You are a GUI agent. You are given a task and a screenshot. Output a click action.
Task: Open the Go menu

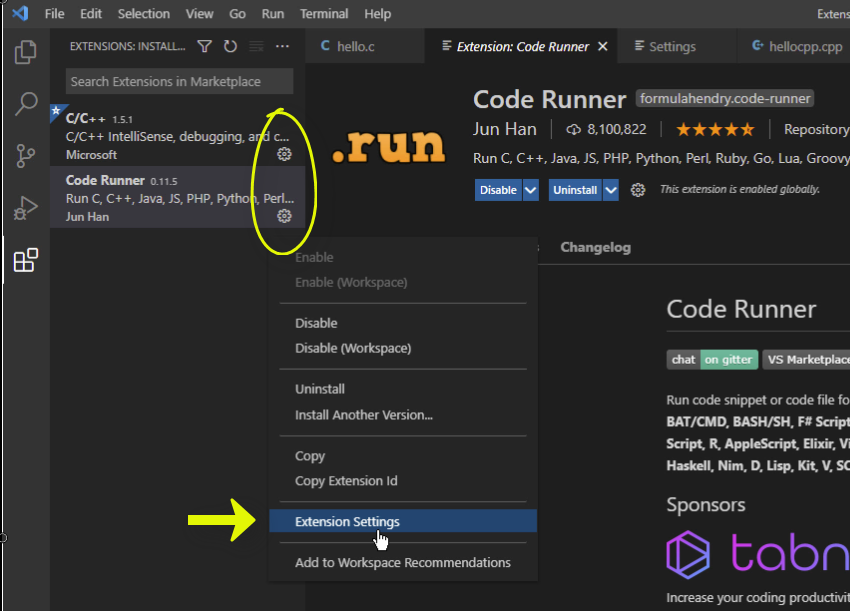pyautogui.click(x=237, y=14)
